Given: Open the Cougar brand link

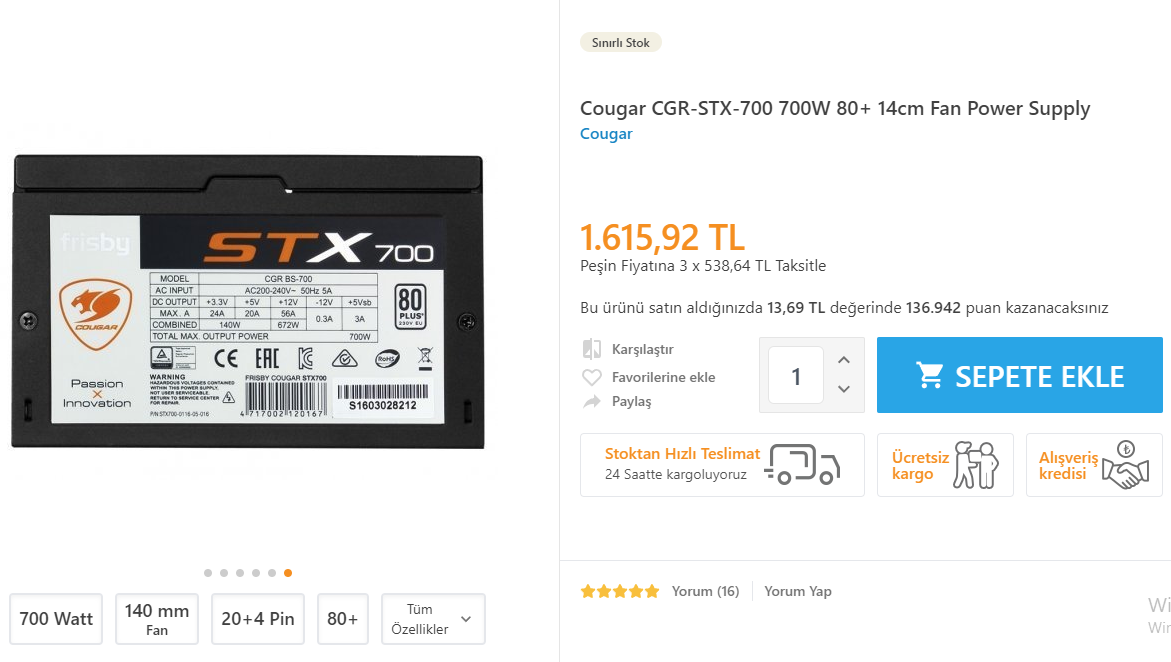Looking at the screenshot, I should click(606, 134).
